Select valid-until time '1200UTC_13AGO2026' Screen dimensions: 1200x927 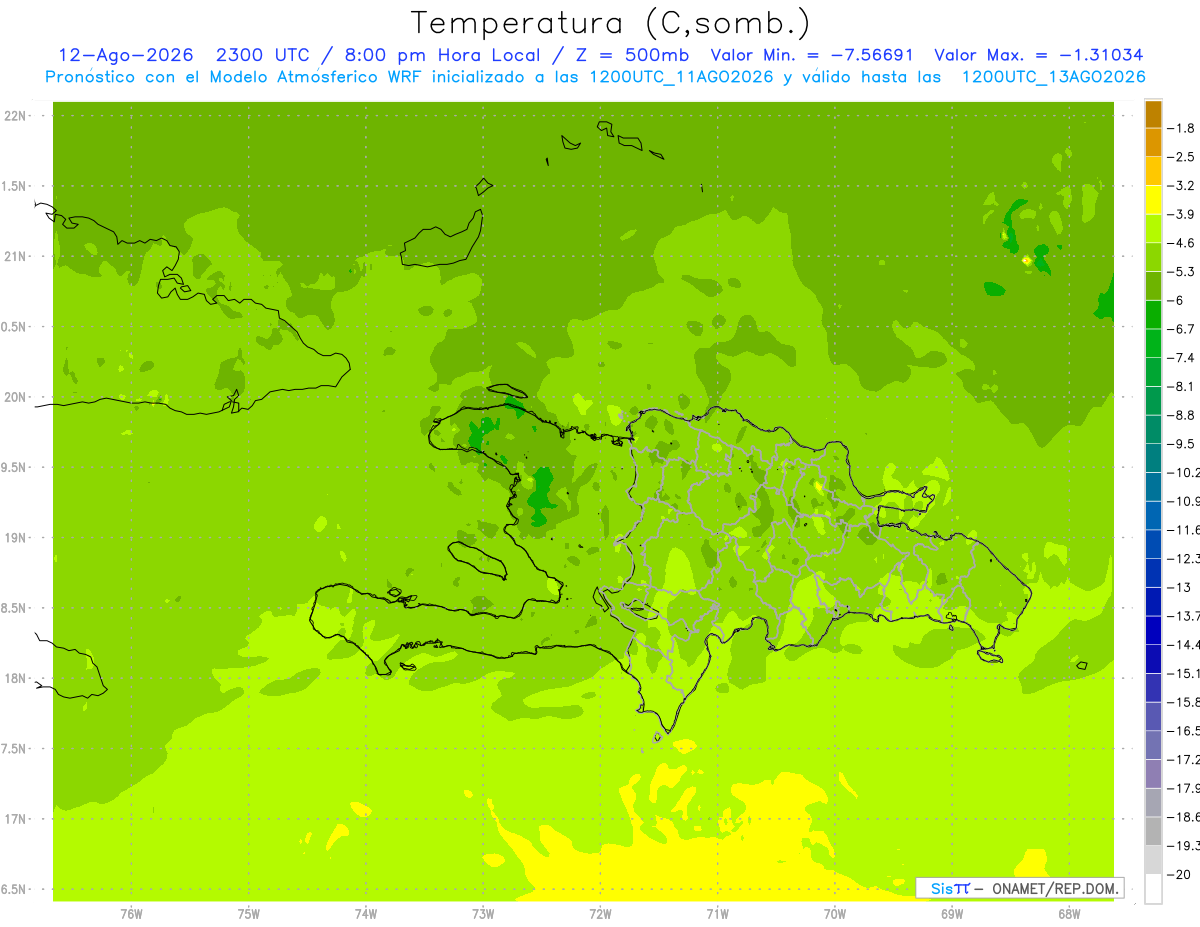click(1053, 77)
